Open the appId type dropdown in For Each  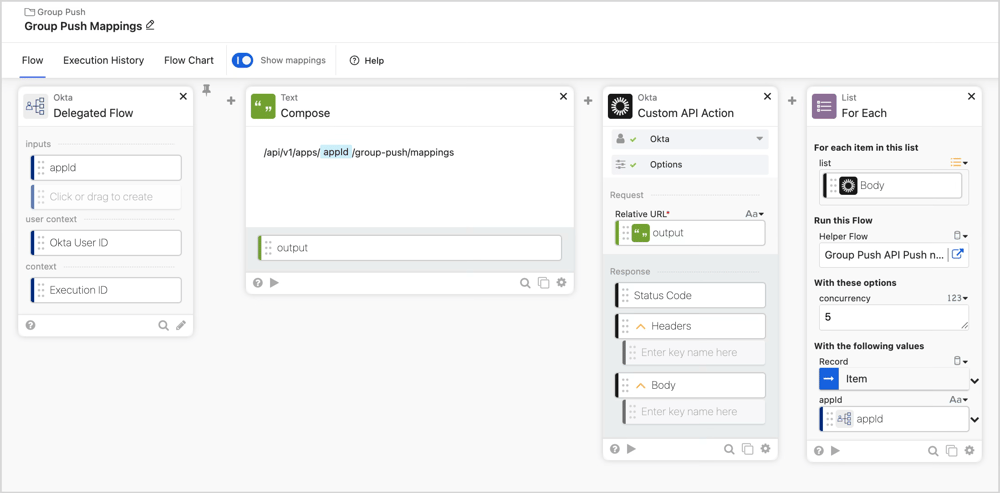(959, 400)
